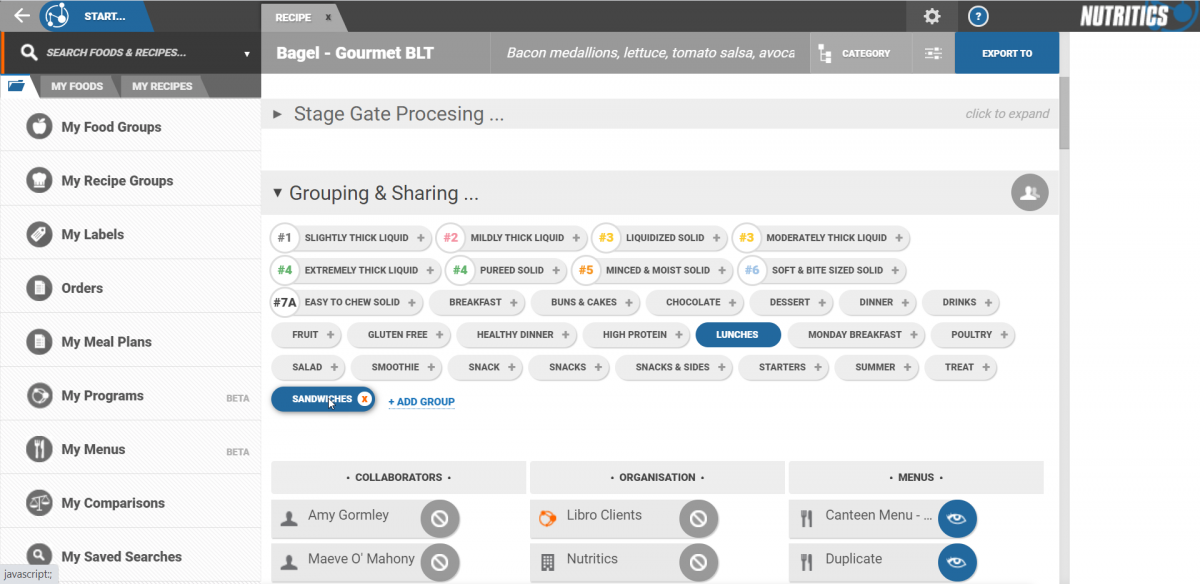The width and height of the screenshot is (1200, 584).
Task: Click the Export To button
Action: point(1006,53)
